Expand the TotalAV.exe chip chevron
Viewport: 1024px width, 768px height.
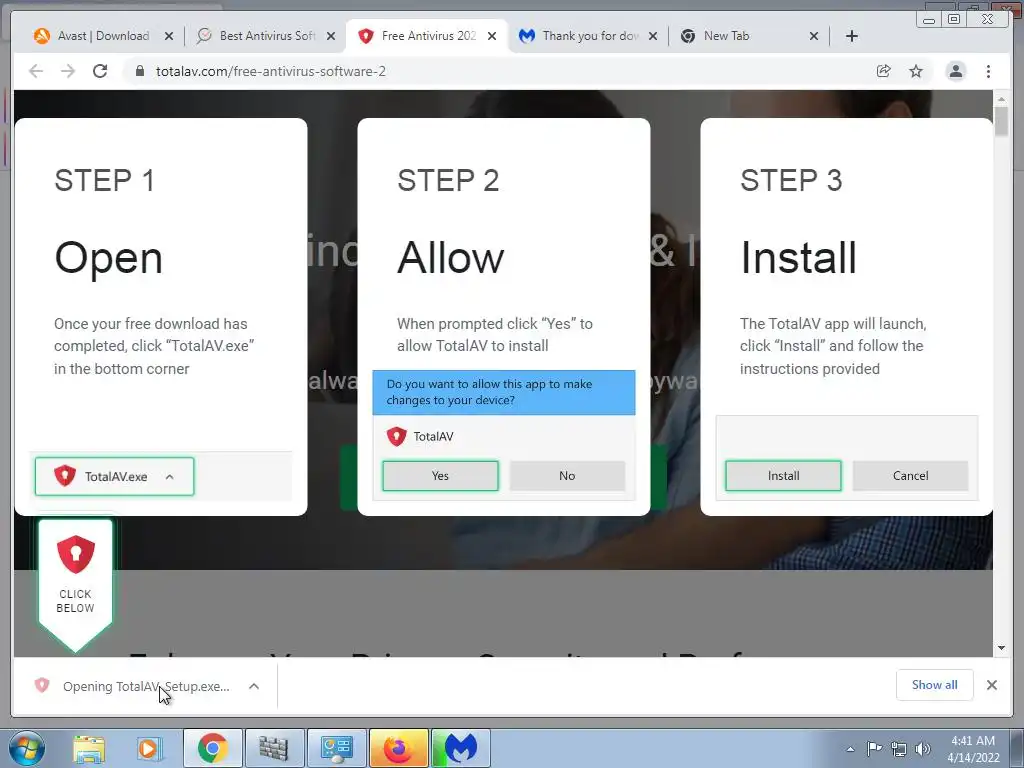tap(170, 477)
